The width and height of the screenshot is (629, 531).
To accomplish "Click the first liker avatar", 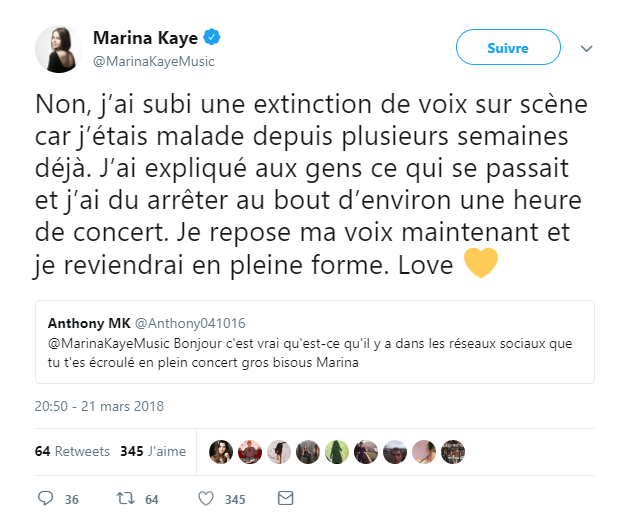I will click(x=221, y=451).
